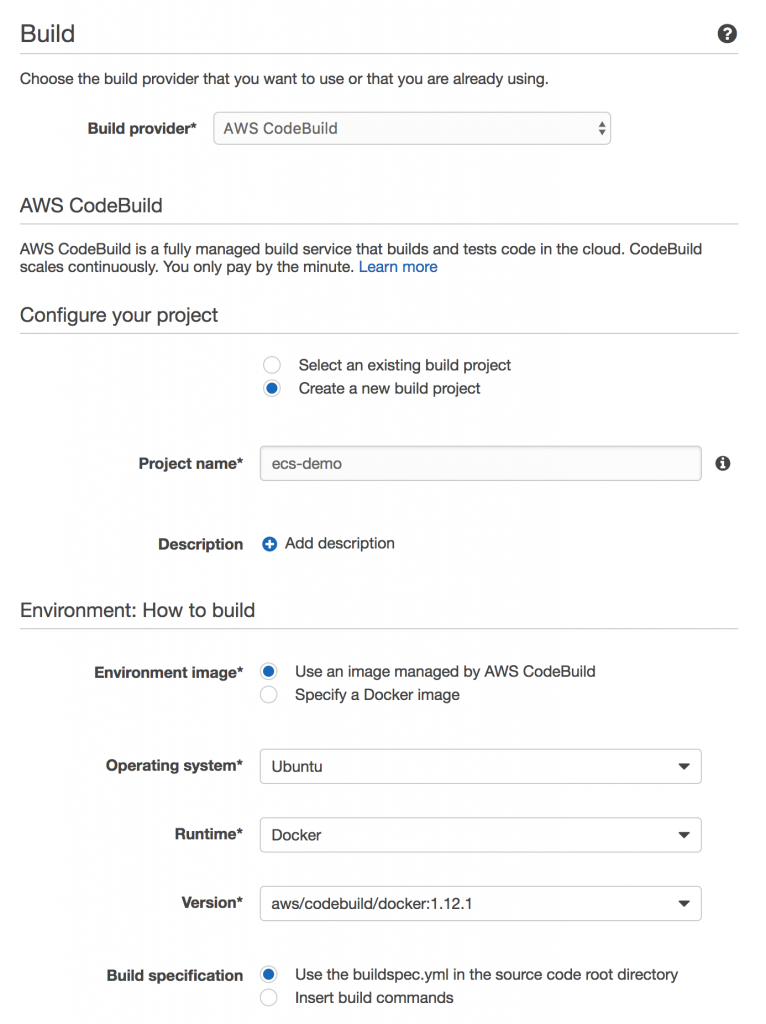
Task: Click the Runtime dropdown caret arrow
Action: click(684, 835)
